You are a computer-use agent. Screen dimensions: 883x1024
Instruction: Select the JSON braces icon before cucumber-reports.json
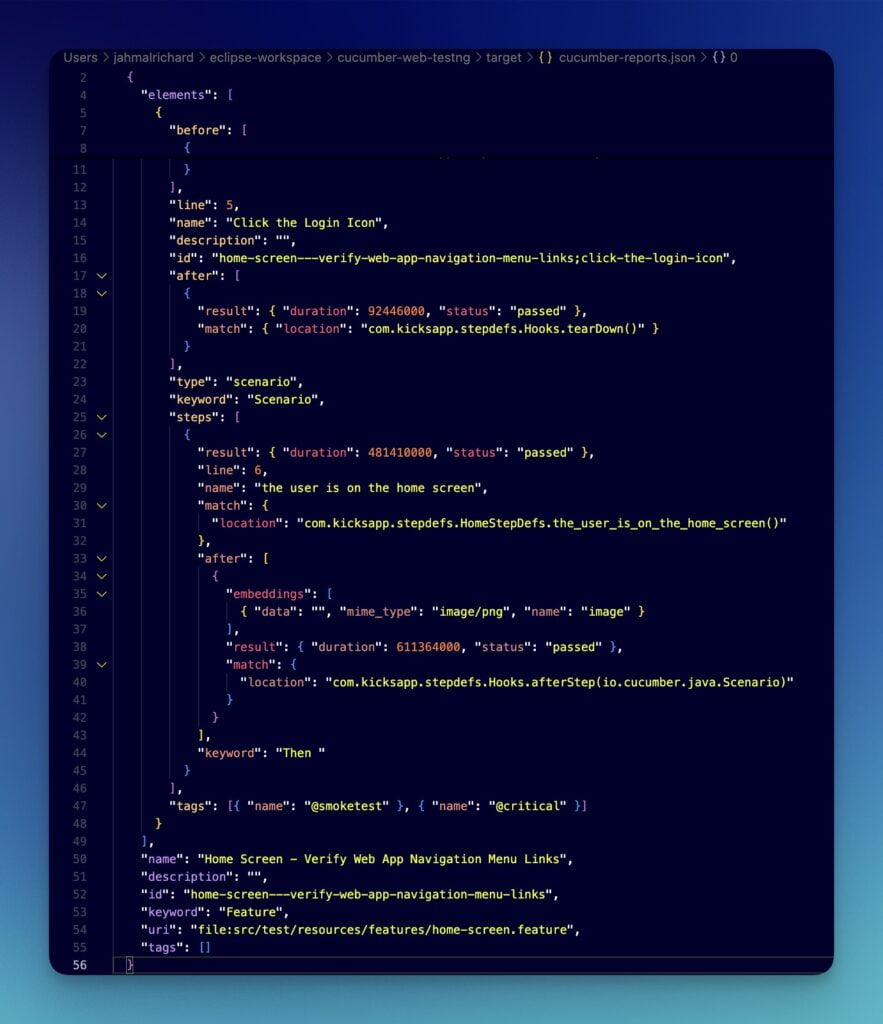coord(545,57)
